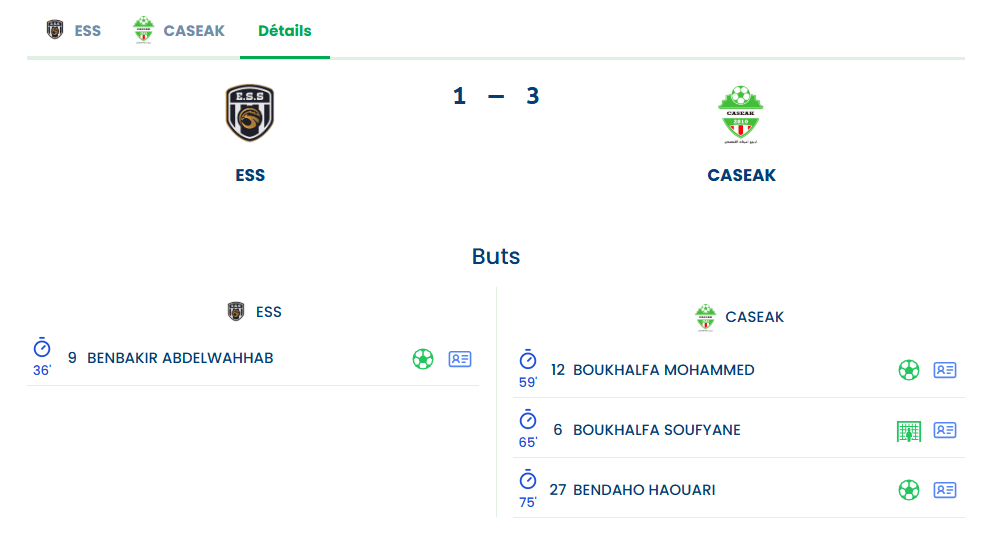Click the stopwatch icon at 75 minutes

528,480
